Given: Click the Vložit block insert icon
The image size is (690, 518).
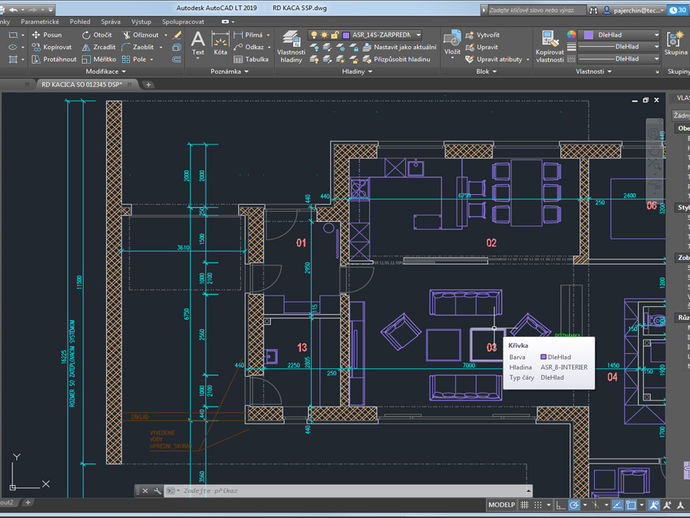Looking at the screenshot, I should (452, 43).
